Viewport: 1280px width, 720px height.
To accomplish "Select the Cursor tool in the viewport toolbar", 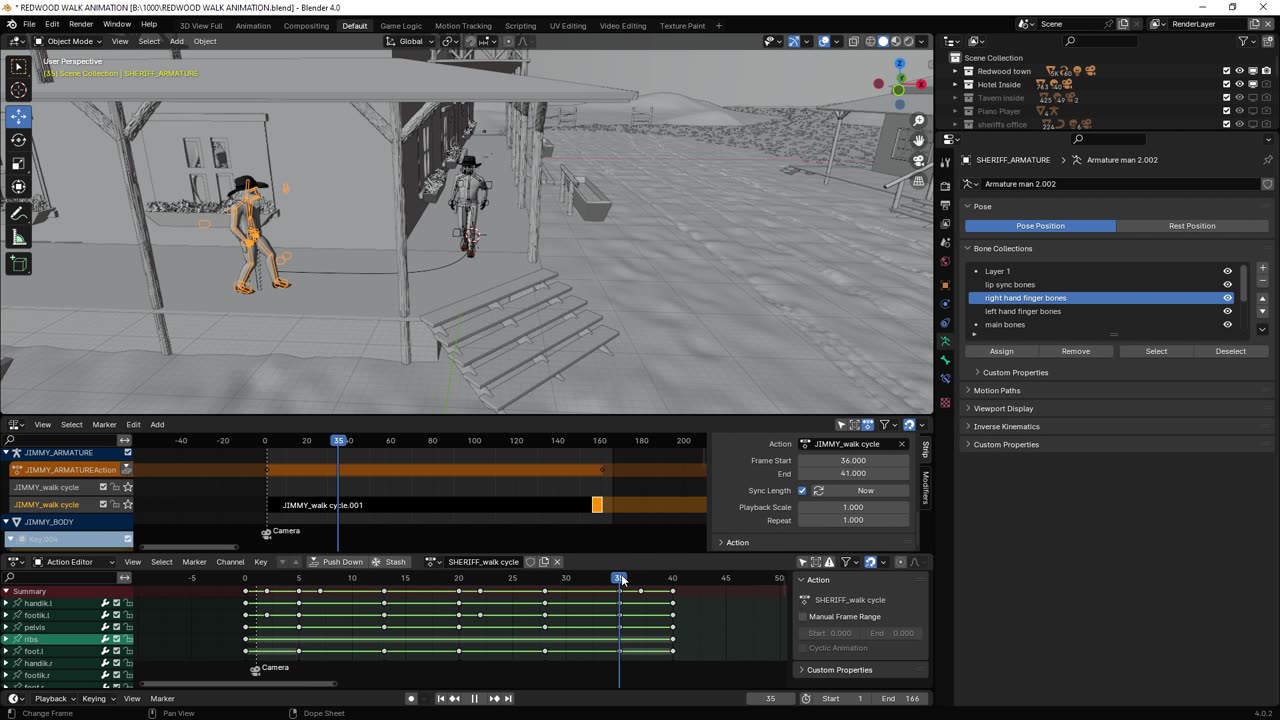I will [18, 91].
